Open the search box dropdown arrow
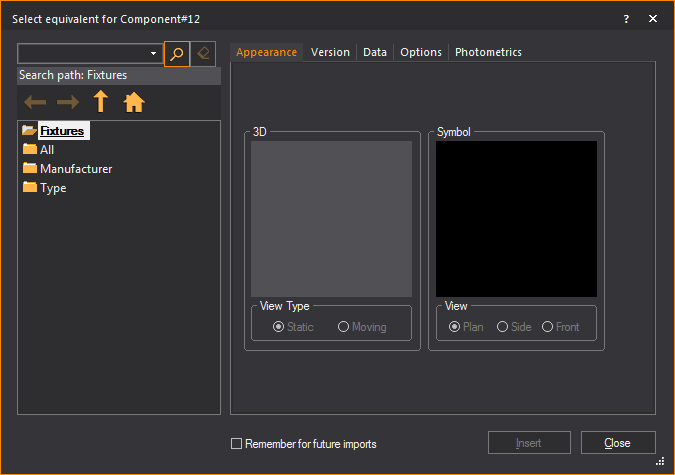This screenshot has height=475, width=675. (x=153, y=54)
